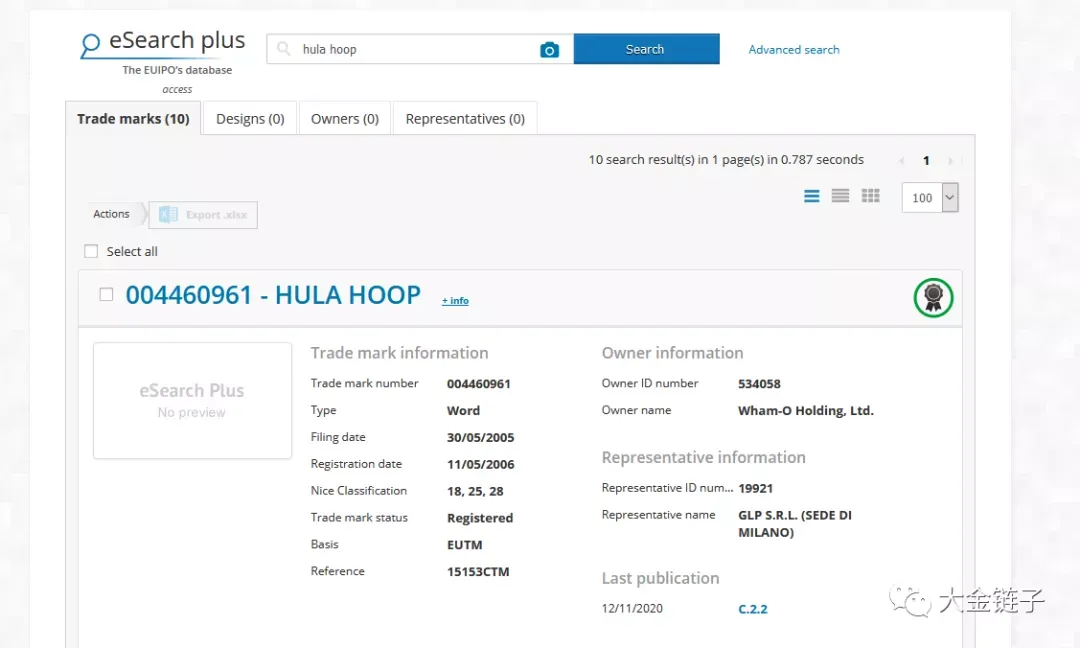Image resolution: width=1080 pixels, height=648 pixels.
Task: Switch to grid view icon
Action: 871,196
